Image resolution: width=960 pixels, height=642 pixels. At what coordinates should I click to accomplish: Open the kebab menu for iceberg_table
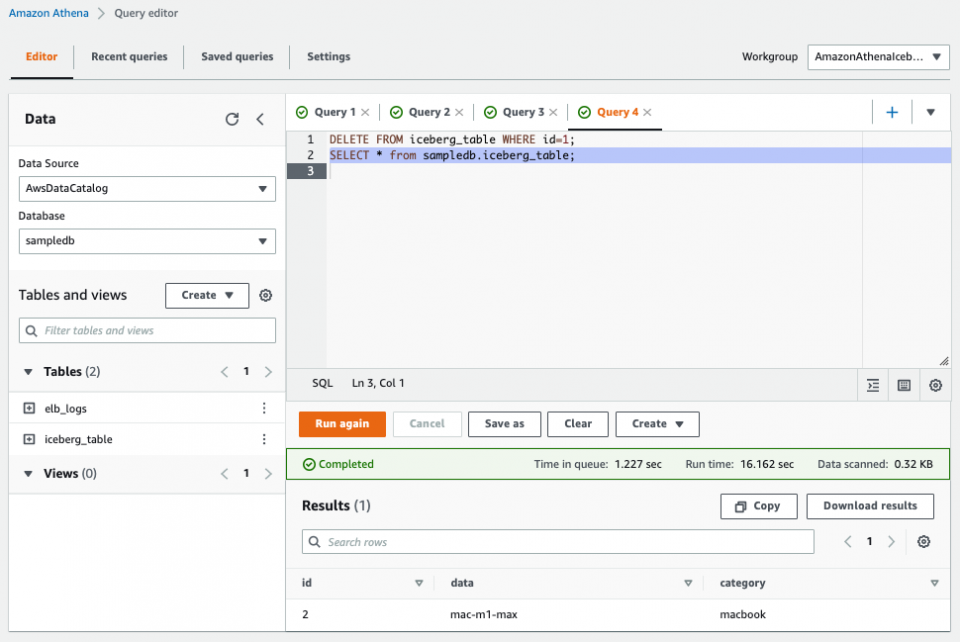click(x=263, y=439)
